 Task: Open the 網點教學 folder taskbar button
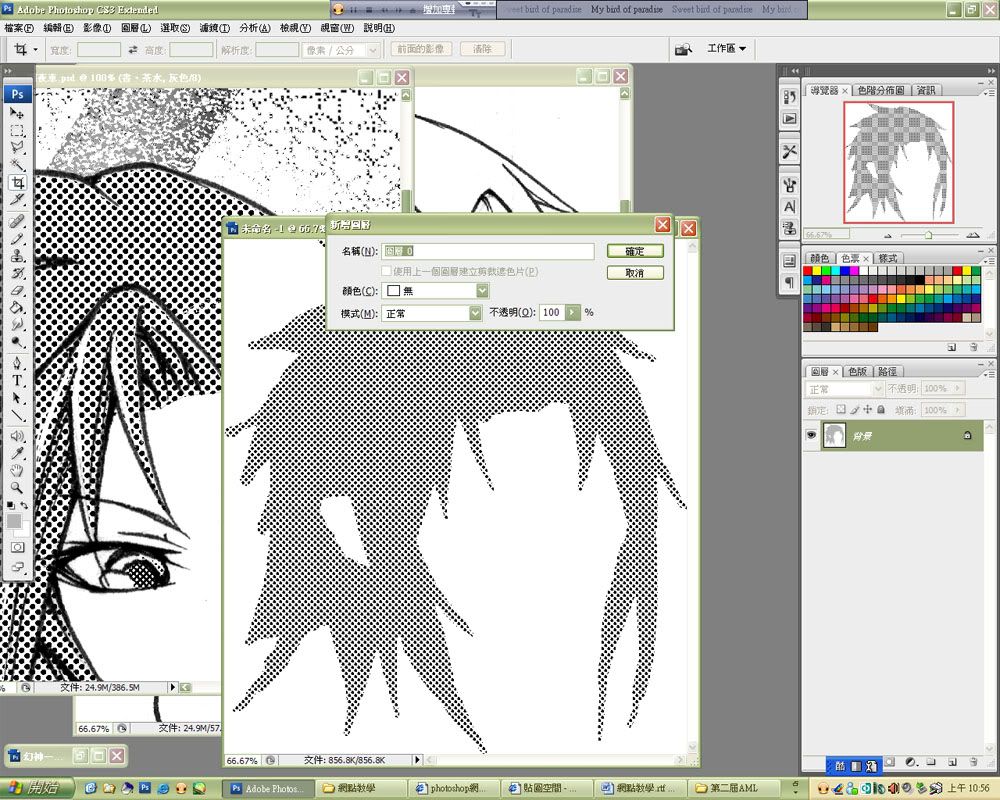(x=362, y=789)
